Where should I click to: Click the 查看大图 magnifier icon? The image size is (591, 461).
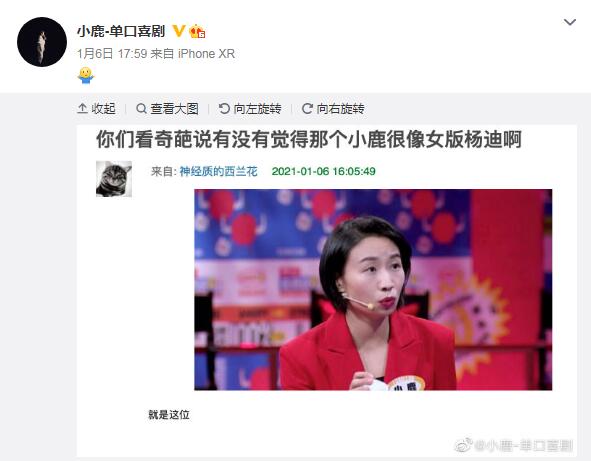pyautogui.click(x=141, y=109)
